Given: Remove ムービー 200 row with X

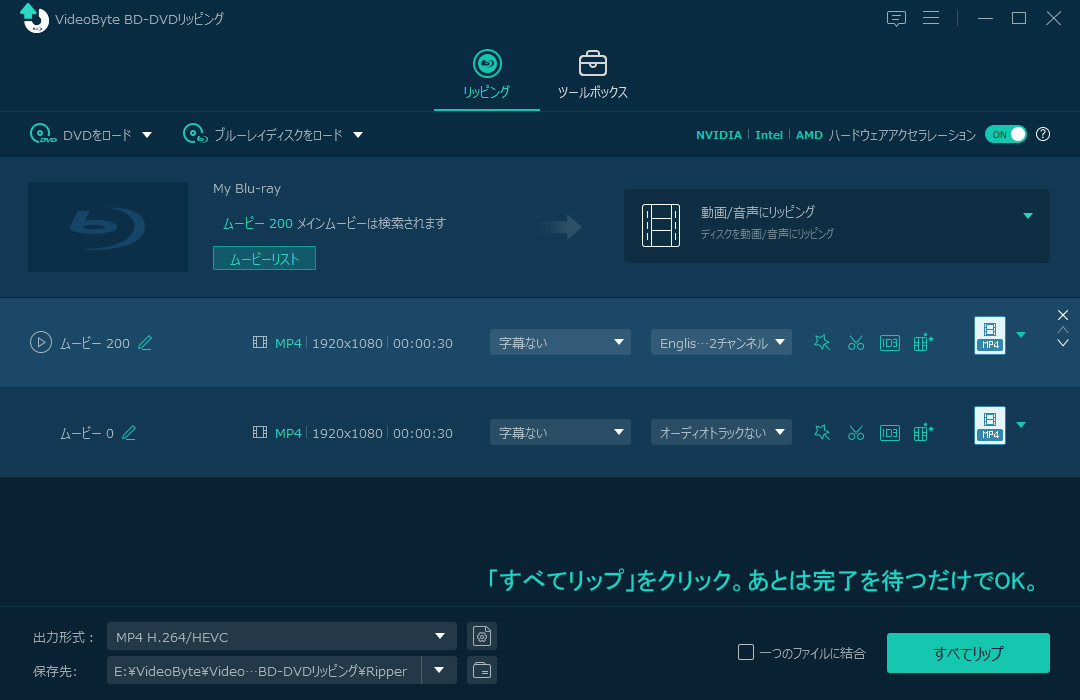Looking at the screenshot, I should click(x=1063, y=315).
